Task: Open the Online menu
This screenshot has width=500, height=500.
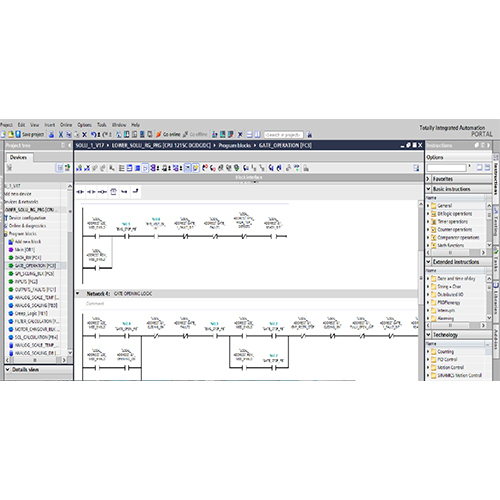Action: [66, 125]
